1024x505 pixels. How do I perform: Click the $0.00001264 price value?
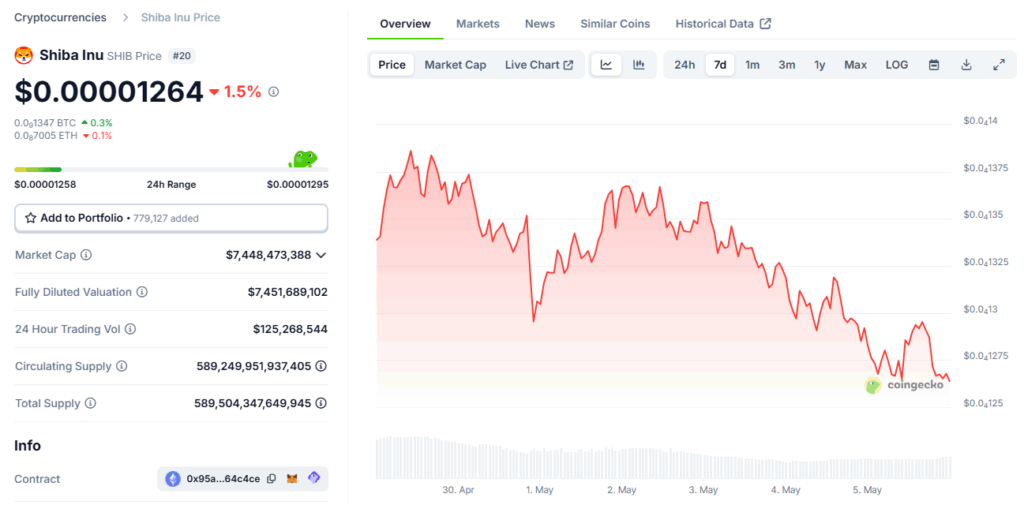(109, 92)
